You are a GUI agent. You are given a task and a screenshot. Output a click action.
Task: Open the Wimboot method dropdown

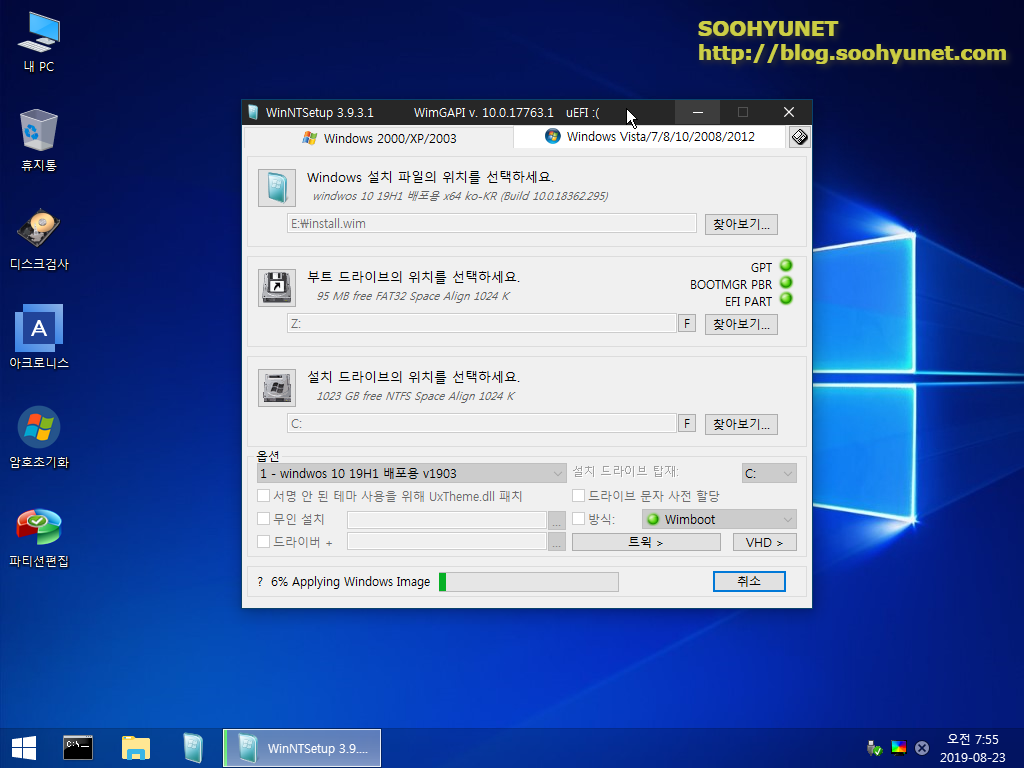719,519
